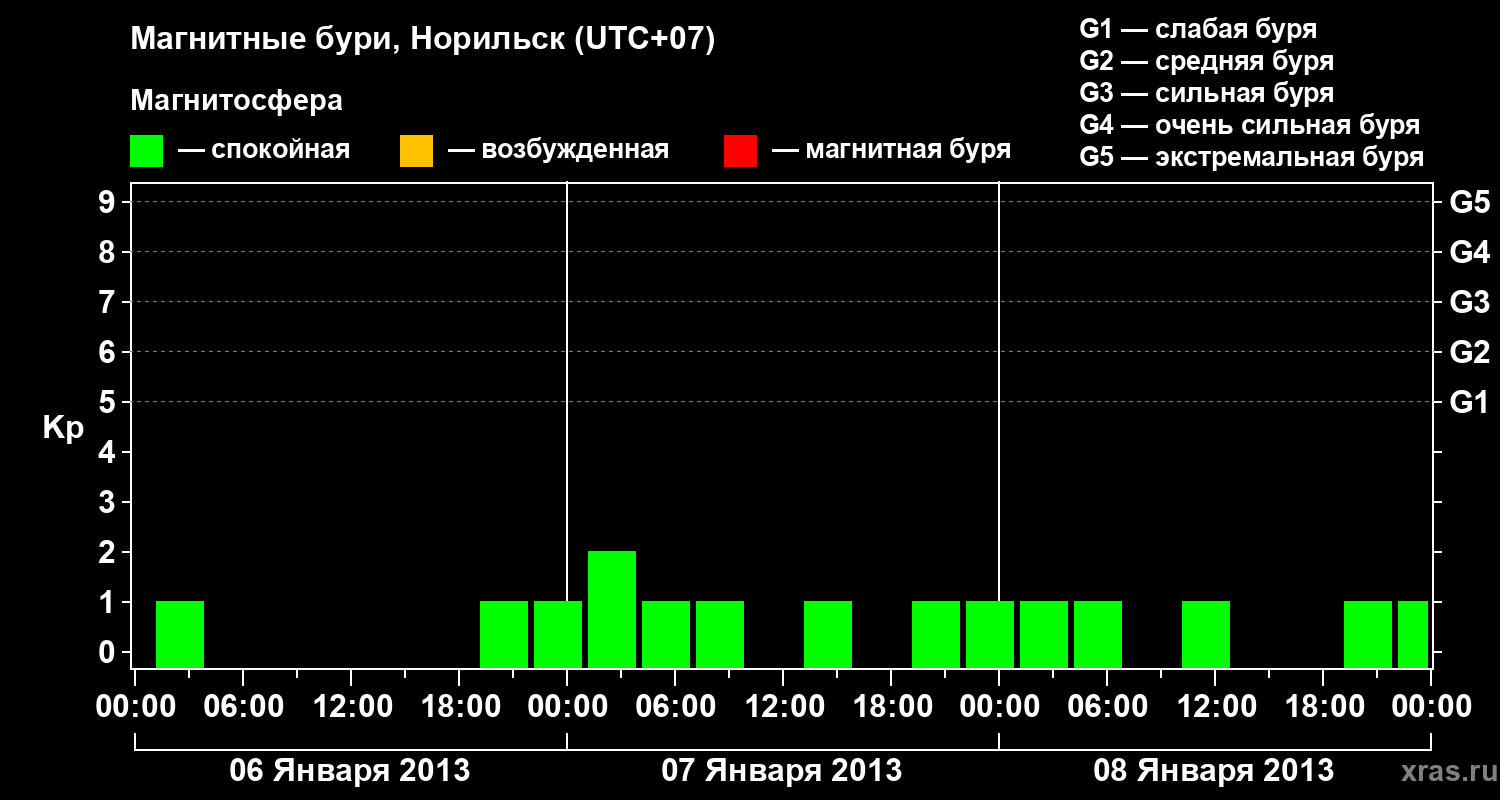Viewport: 1500px width, 800px height.
Task: Click the "7" value on the Kp axis
Action: tap(109, 302)
